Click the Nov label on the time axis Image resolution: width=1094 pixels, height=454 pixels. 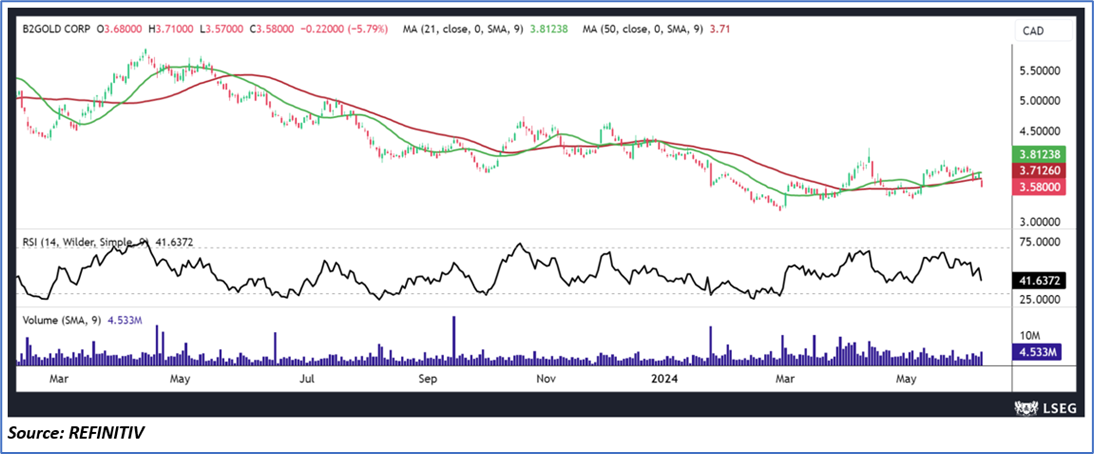pos(546,379)
